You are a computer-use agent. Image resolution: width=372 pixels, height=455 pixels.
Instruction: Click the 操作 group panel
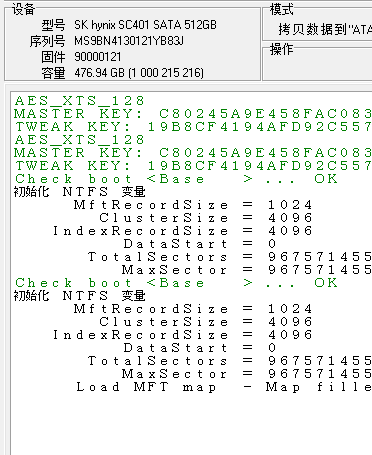pyautogui.click(x=317, y=62)
